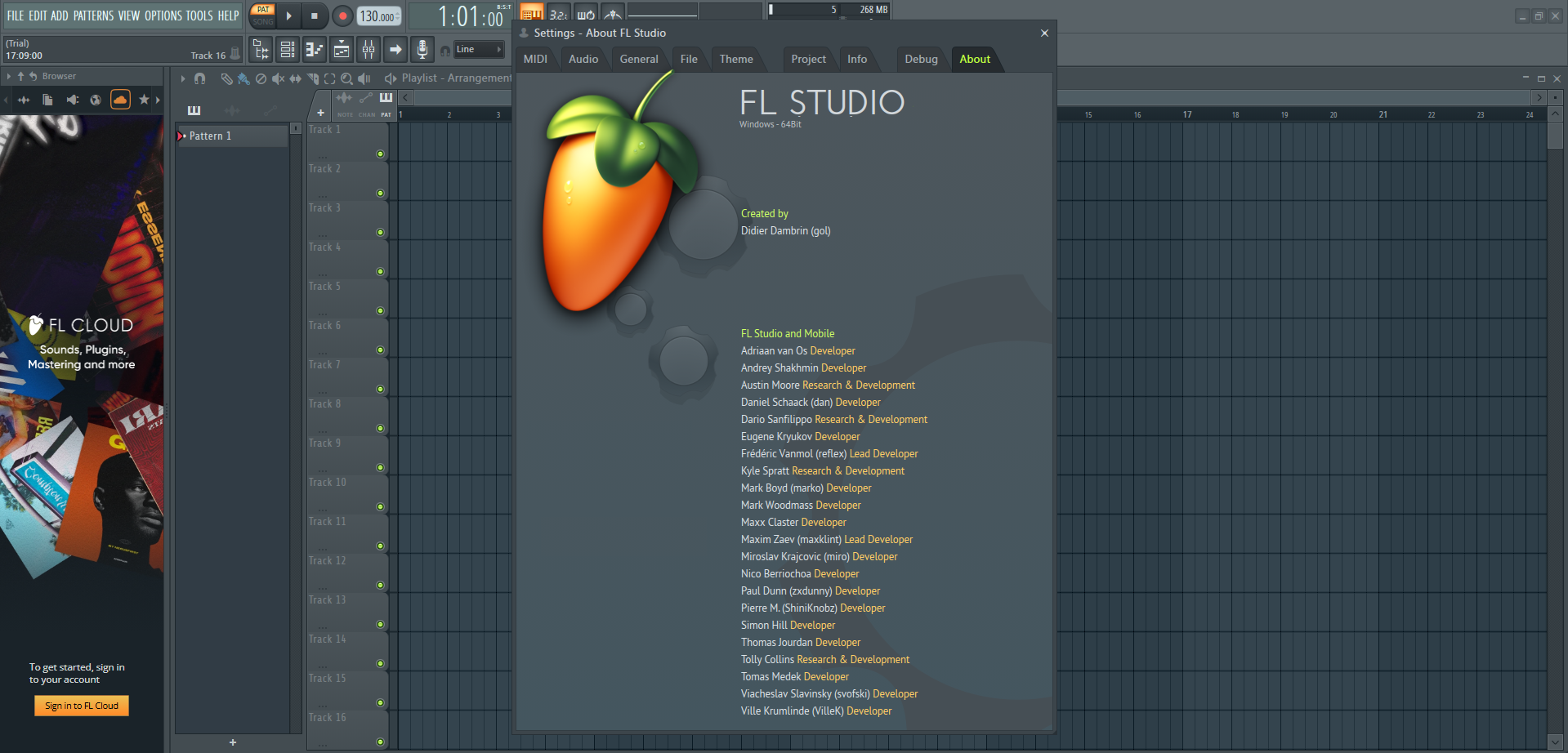Click the microphone recording icon
The width and height of the screenshot is (1568, 753).
point(422,50)
